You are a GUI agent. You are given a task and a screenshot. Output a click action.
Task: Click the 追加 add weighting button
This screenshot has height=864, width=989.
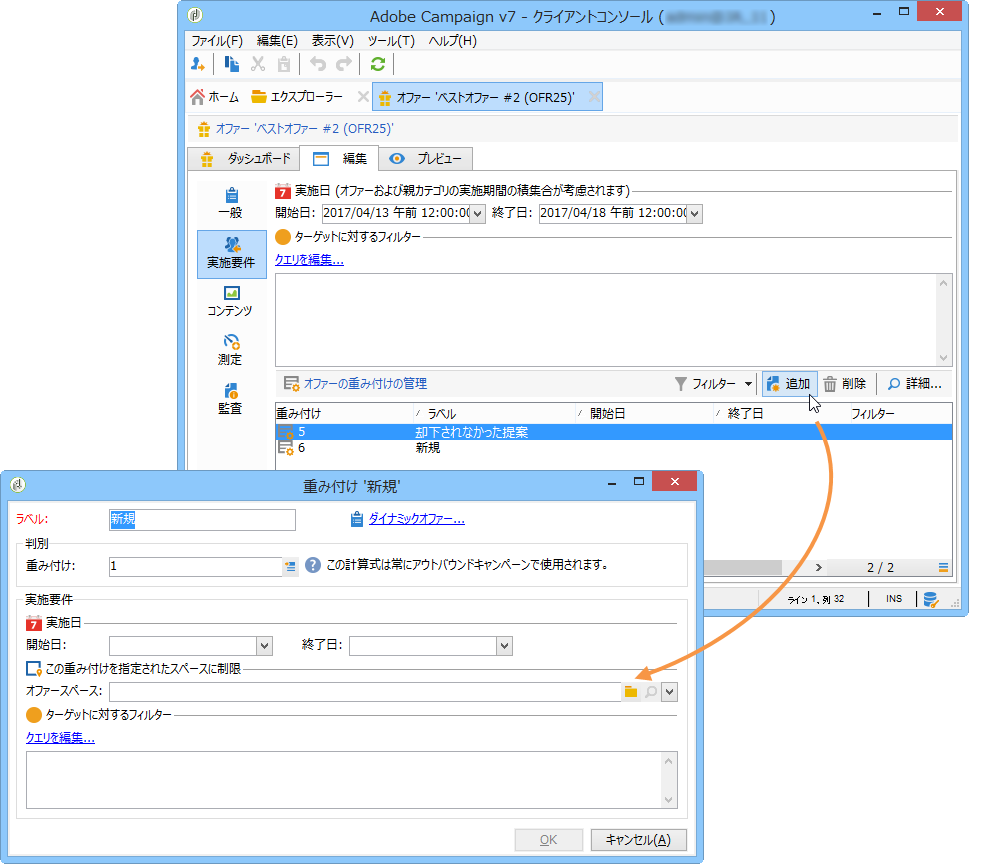789,383
